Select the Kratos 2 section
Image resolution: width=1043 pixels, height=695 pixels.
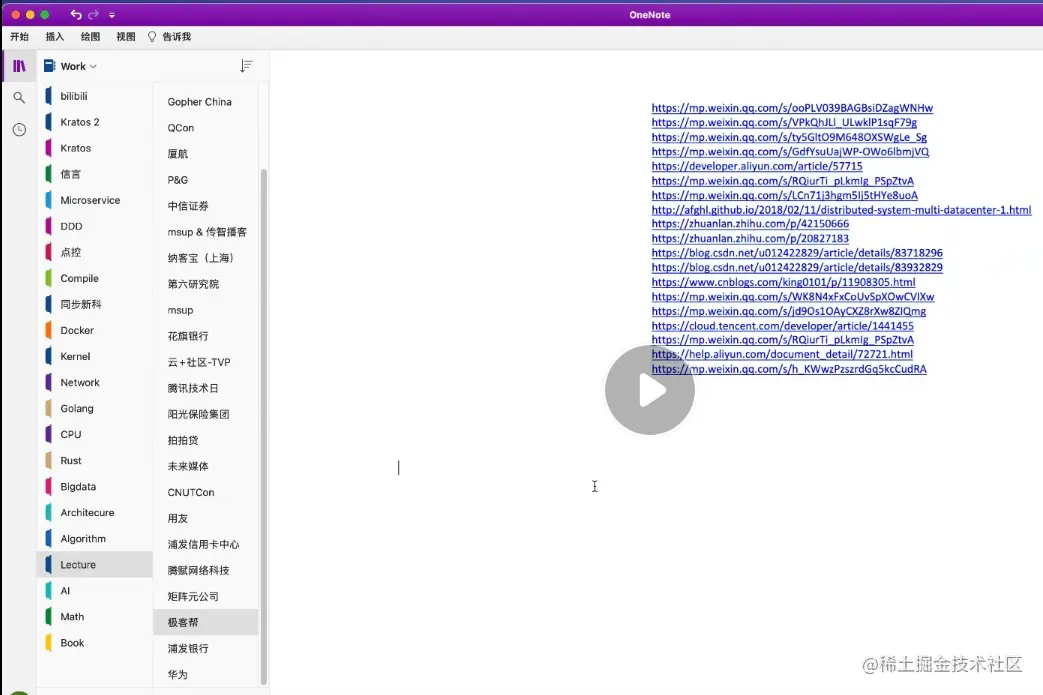[x=94, y=122]
